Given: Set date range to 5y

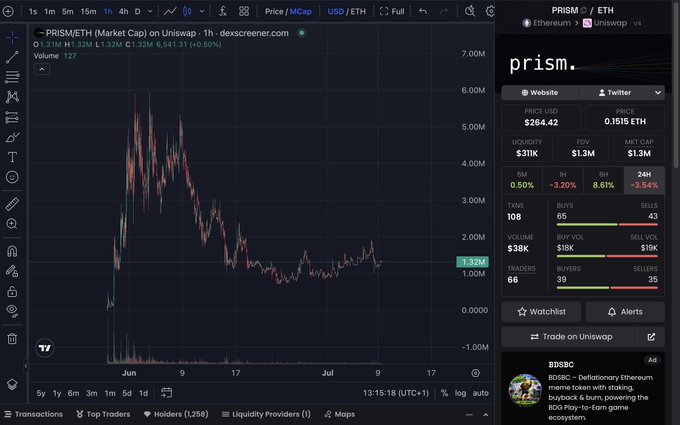Looking at the screenshot, I should pos(41,393).
